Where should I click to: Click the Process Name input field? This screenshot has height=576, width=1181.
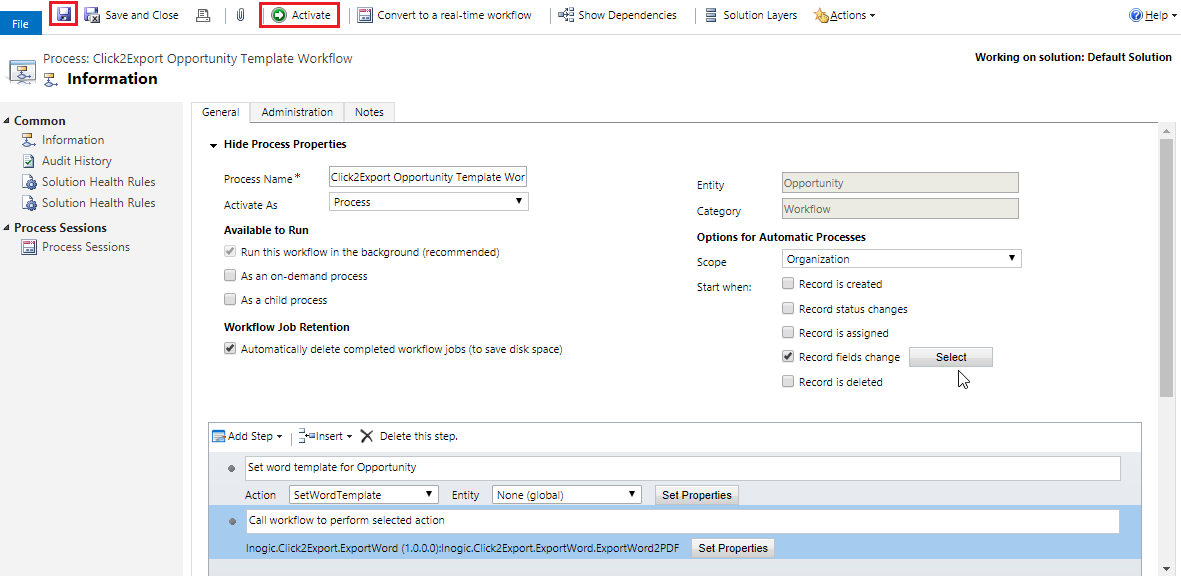[429, 178]
